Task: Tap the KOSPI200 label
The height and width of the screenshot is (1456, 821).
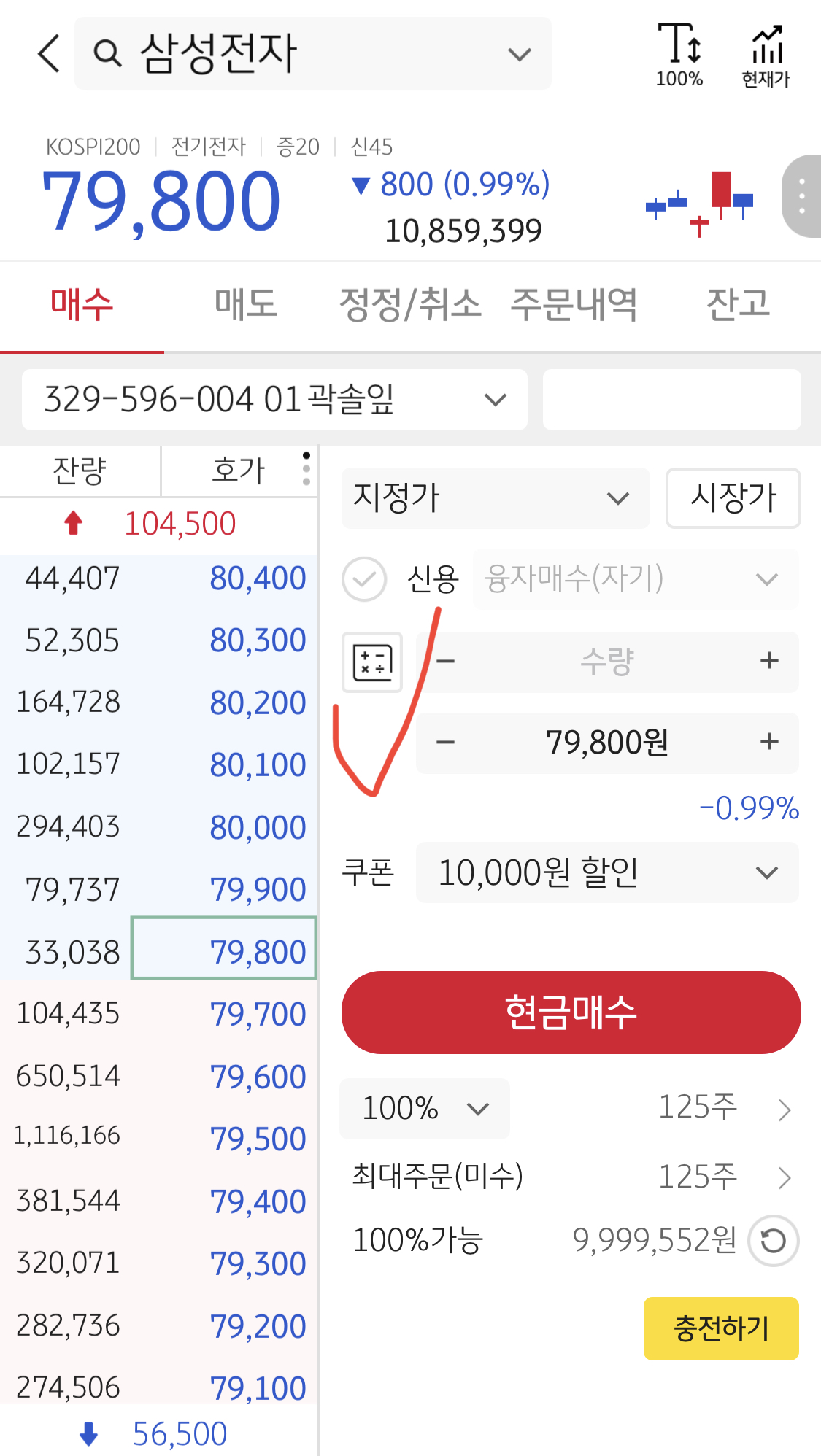Action: (93, 147)
